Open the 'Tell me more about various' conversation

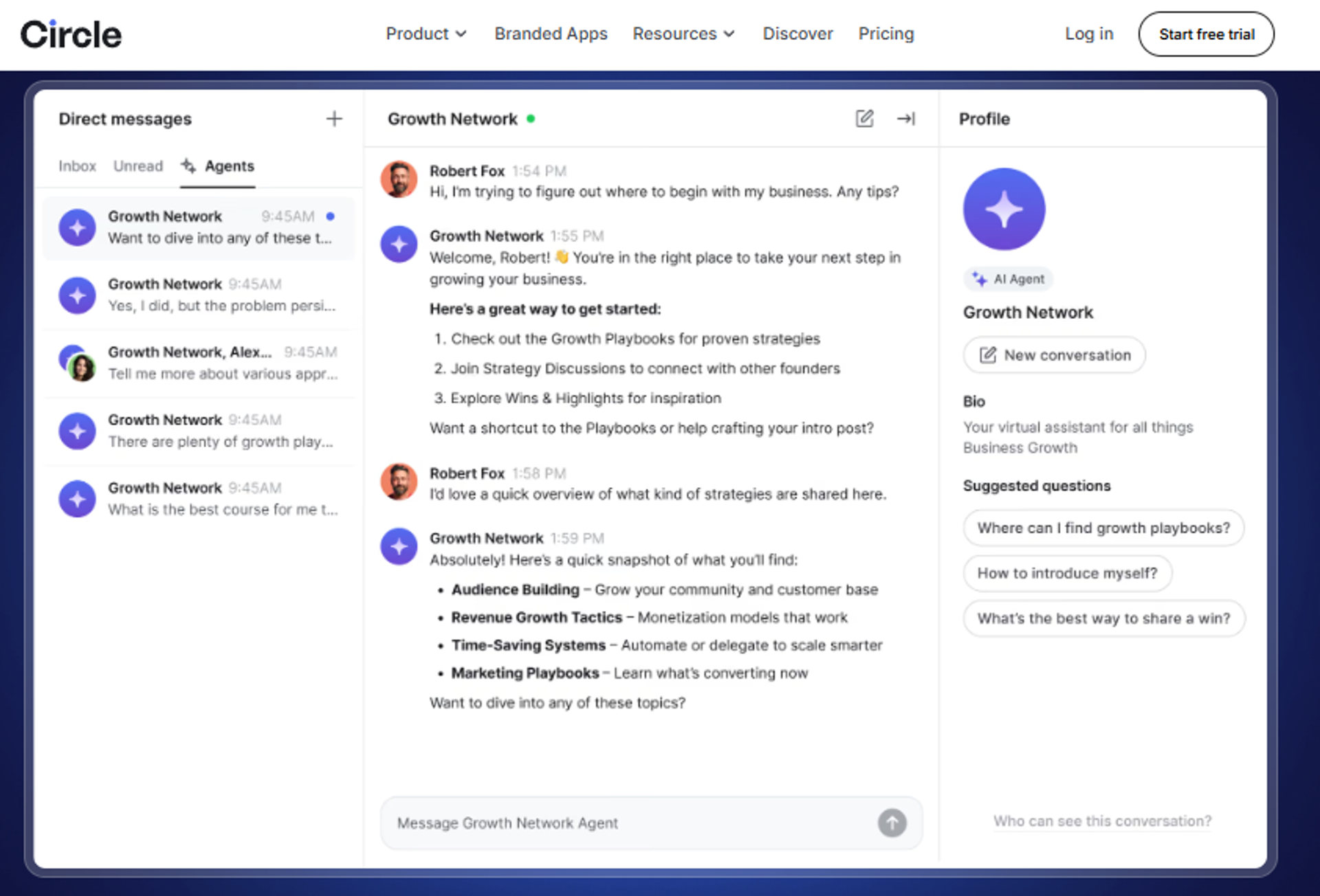point(198,363)
